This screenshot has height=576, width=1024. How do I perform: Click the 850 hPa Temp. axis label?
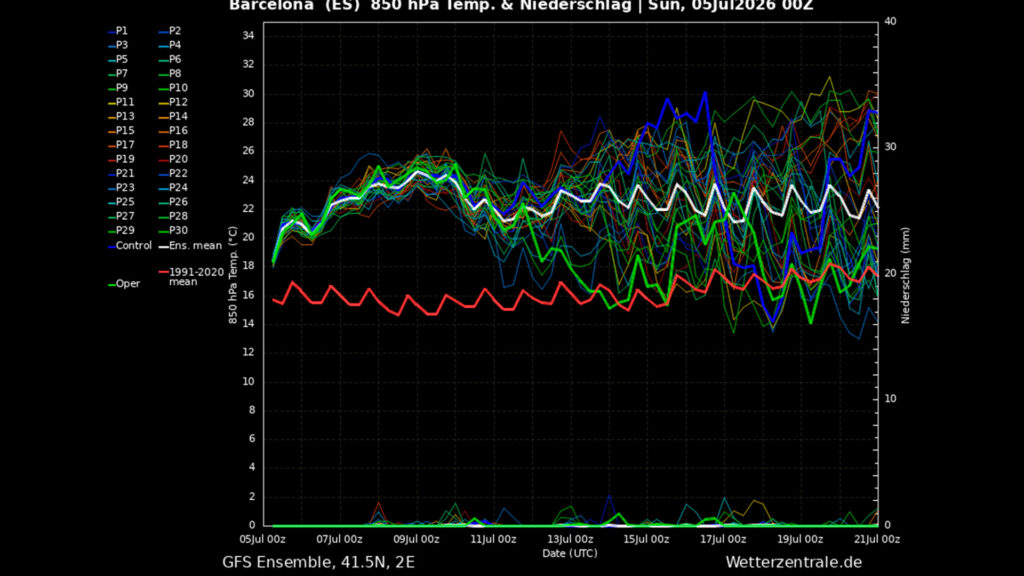[x=232, y=275]
